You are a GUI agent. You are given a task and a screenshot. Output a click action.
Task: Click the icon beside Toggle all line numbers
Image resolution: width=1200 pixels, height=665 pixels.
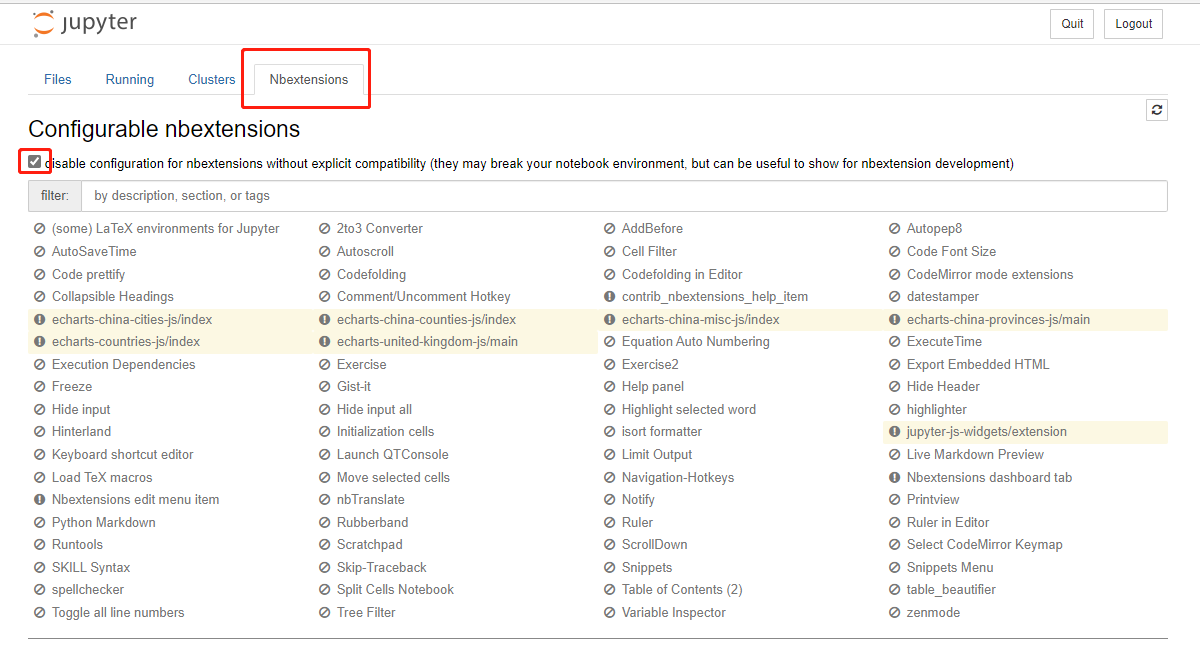(40, 613)
